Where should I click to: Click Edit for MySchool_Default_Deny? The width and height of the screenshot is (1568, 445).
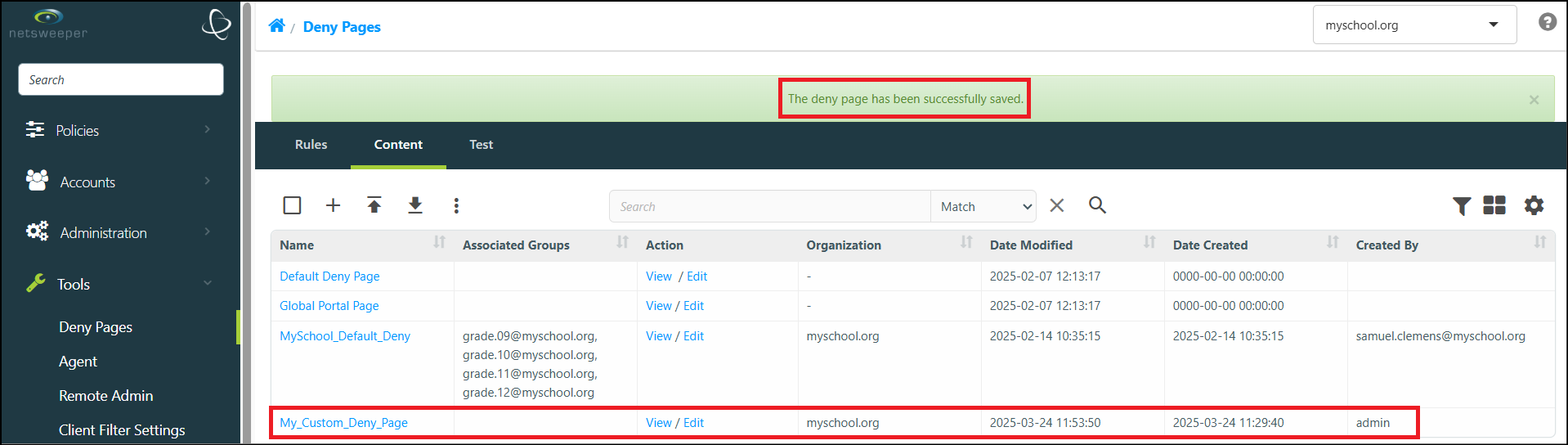(693, 336)
